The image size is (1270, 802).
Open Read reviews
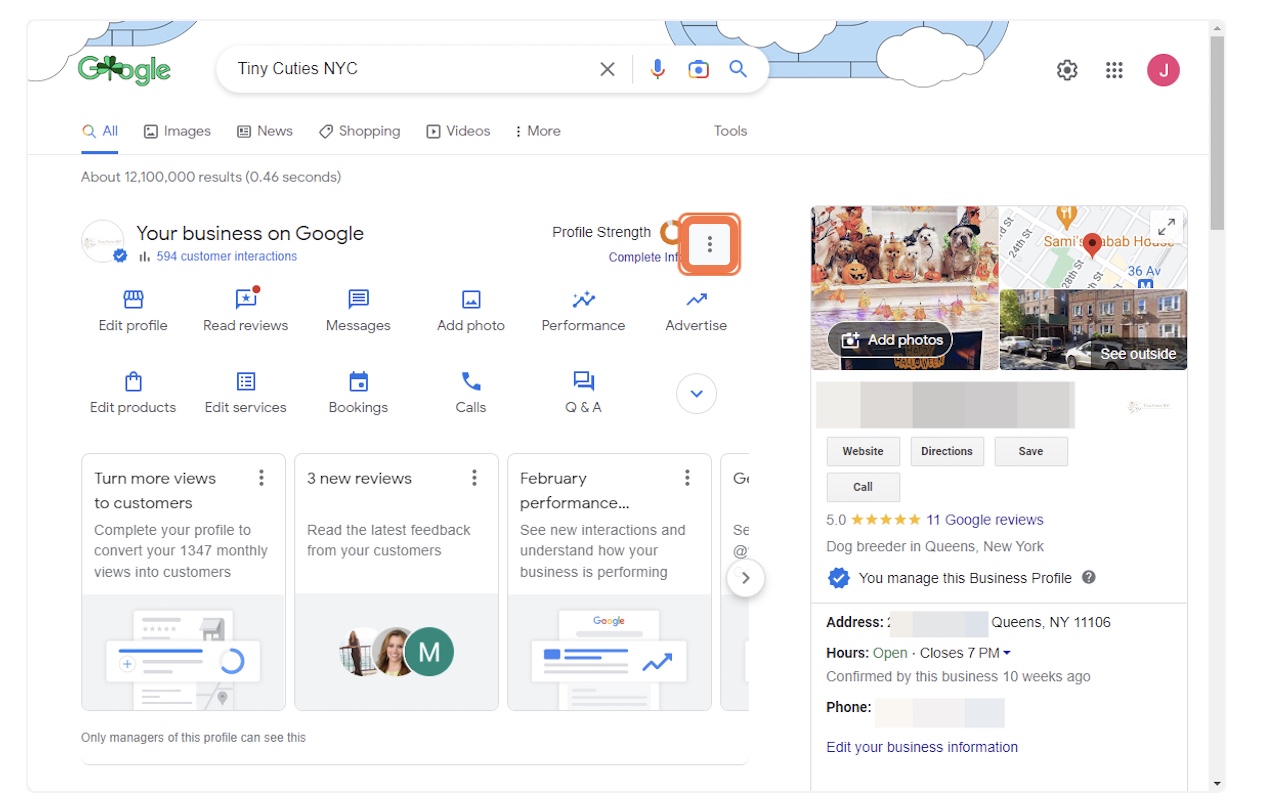point(245,311)
